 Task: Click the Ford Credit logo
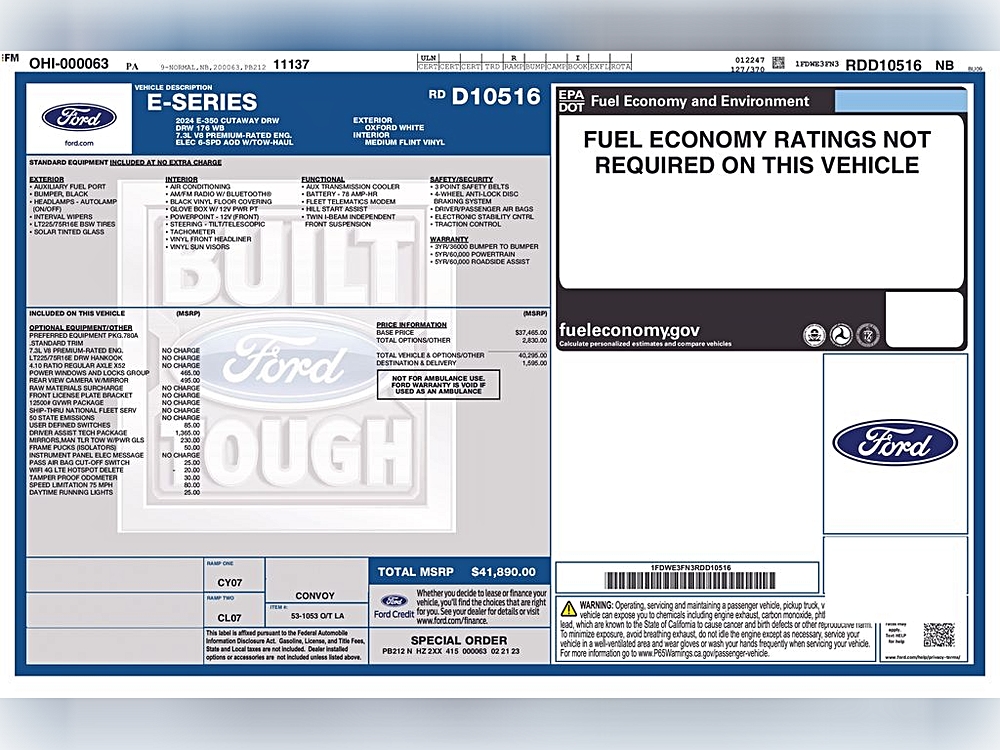[392, 607]
